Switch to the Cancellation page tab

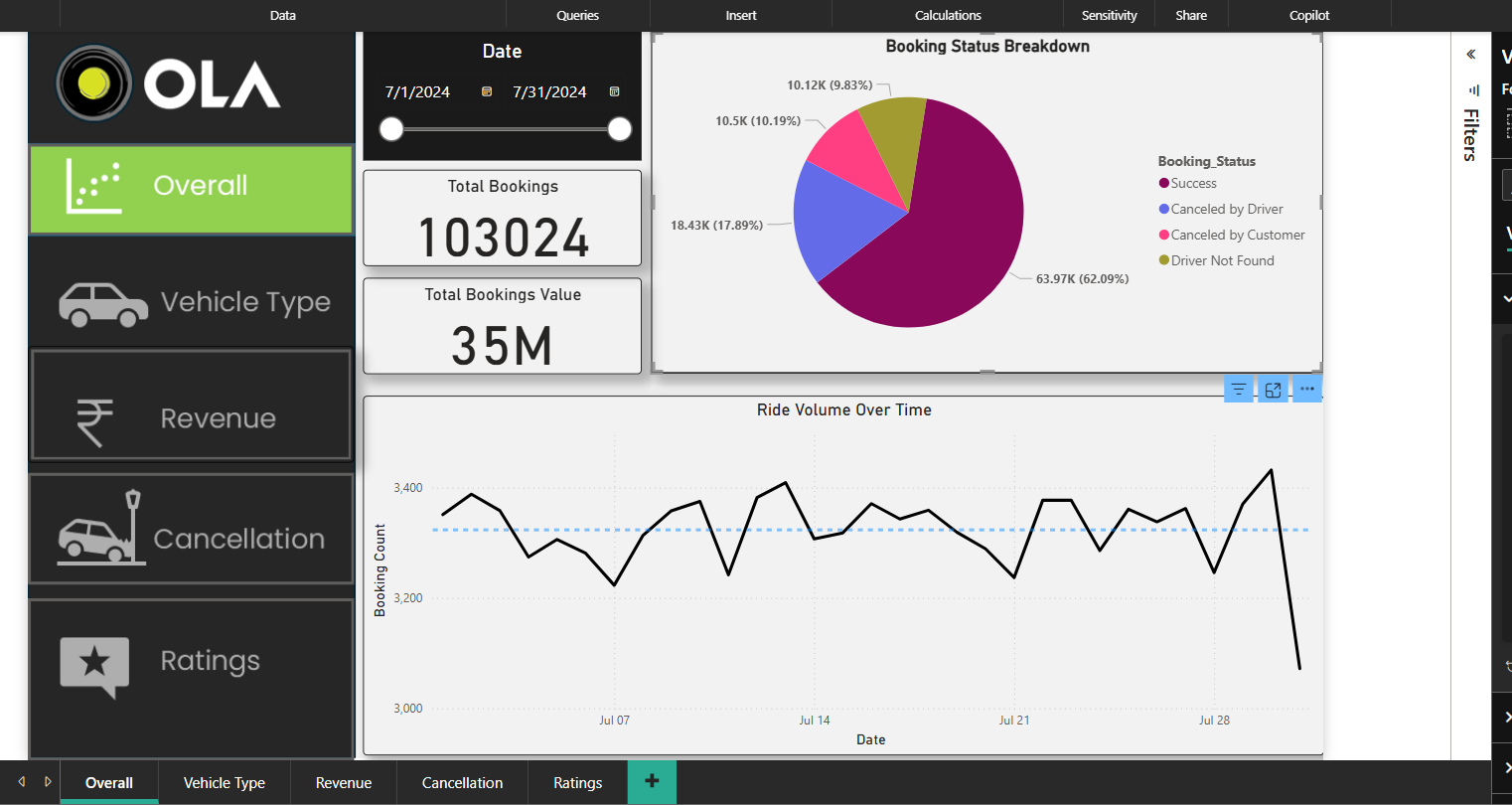pos(462,783)
